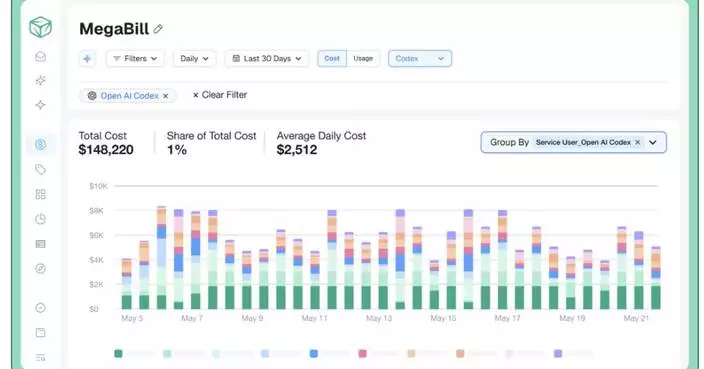Click the bright blue legend swatch
704x369 pixels.
[313, 354]
